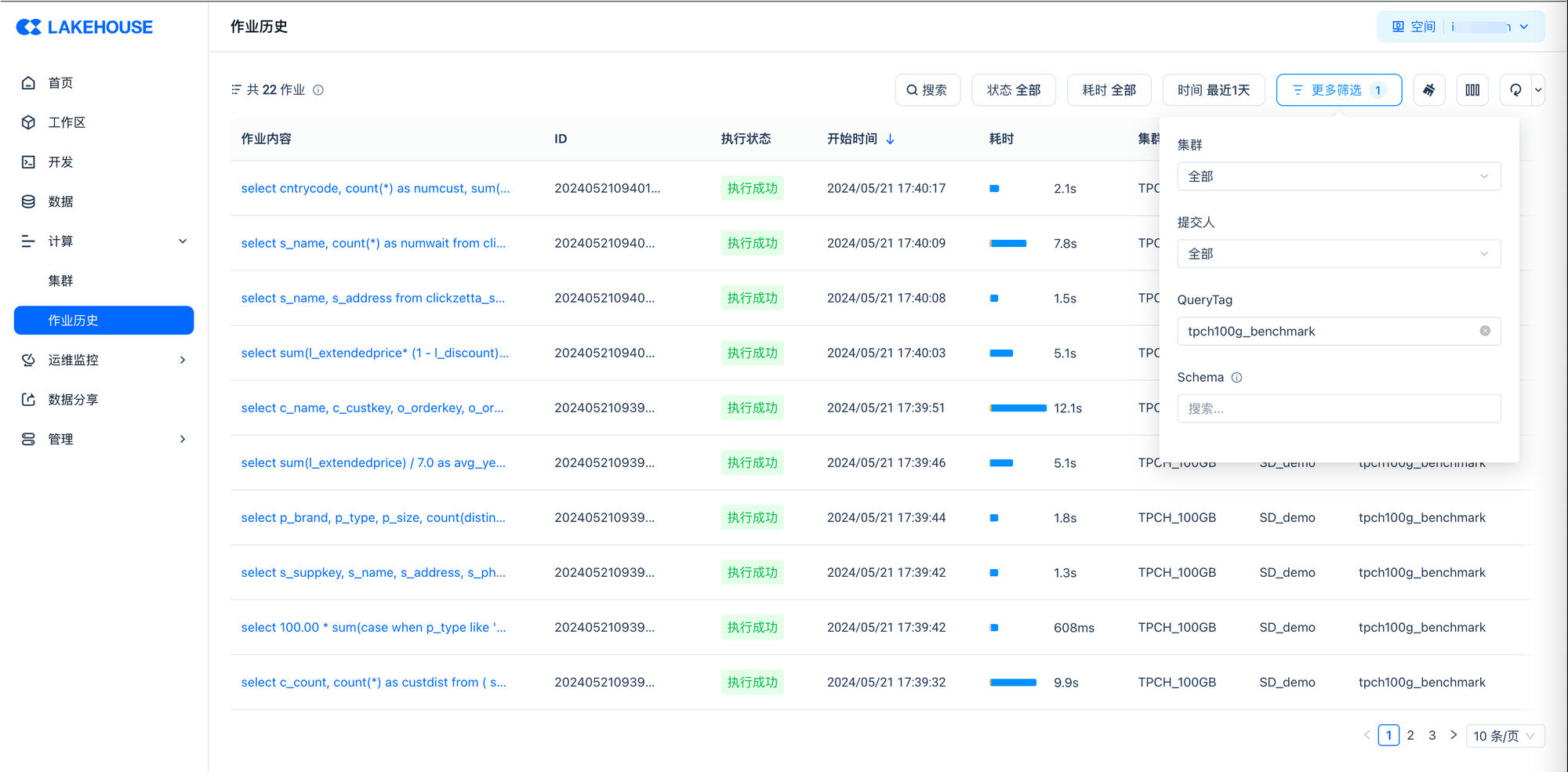Go to 集群 submenu item
This screenshot has height=772, width=1568.
60,281
